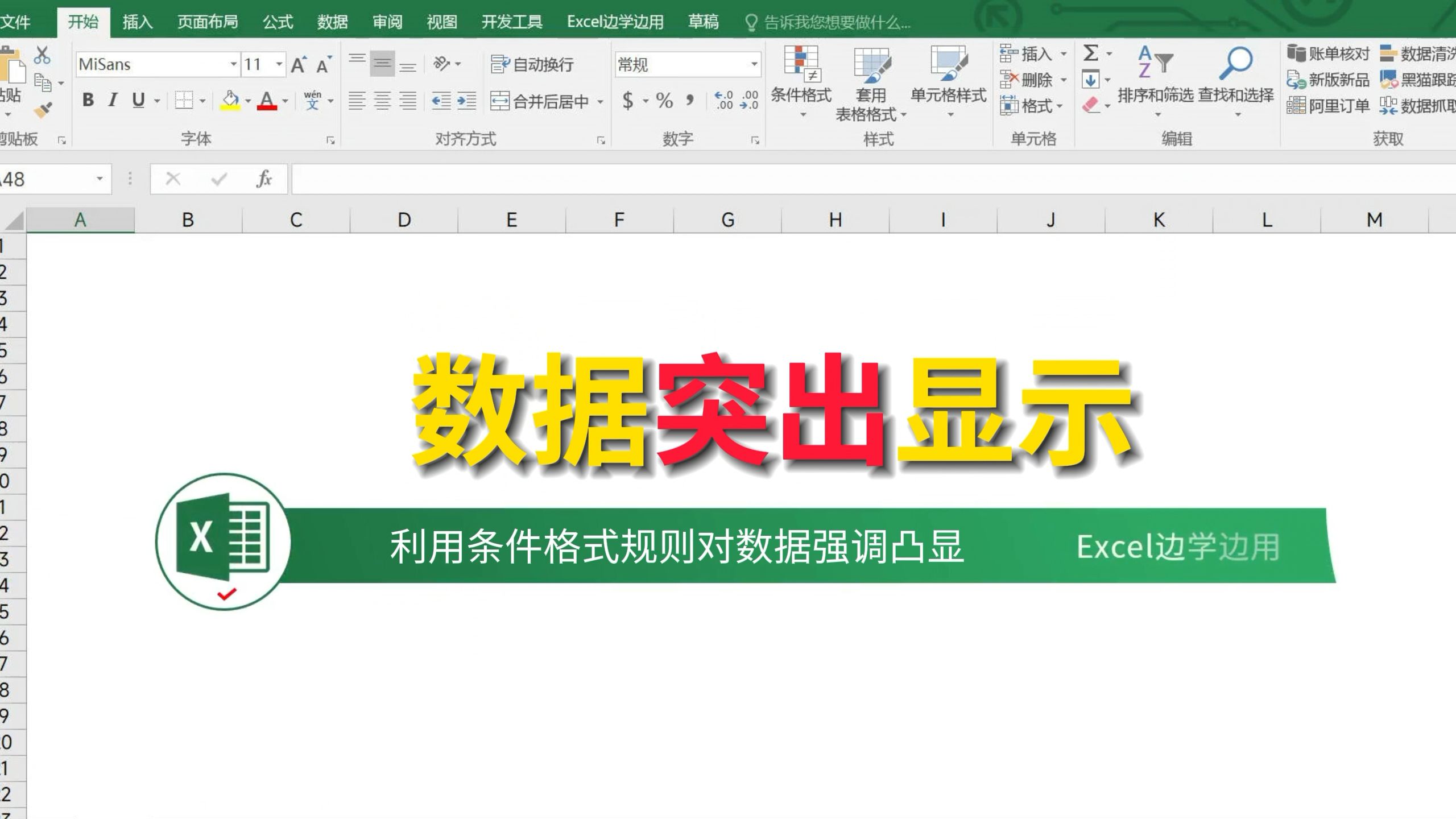Open the MiSans font name dropdown
Viewport: 1456px width, 819px height.
click(233, 64)
